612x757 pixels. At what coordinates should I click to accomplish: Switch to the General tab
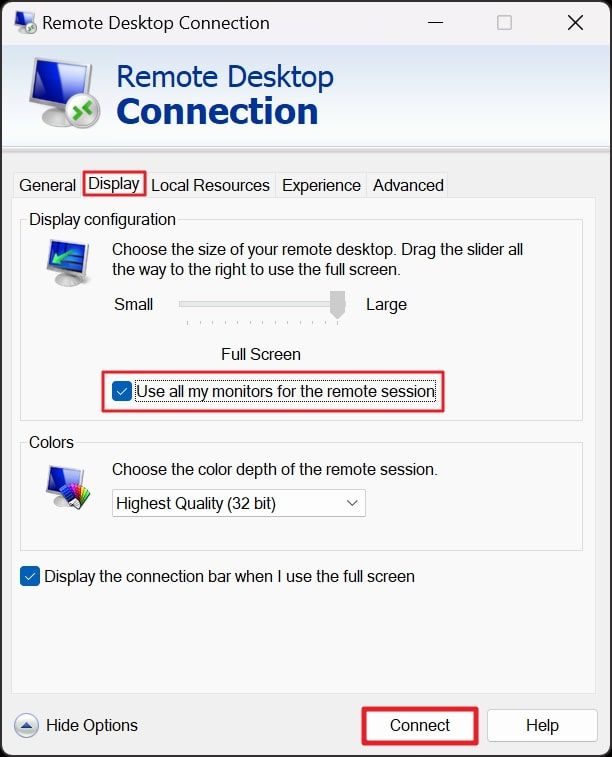coord(48,185)
